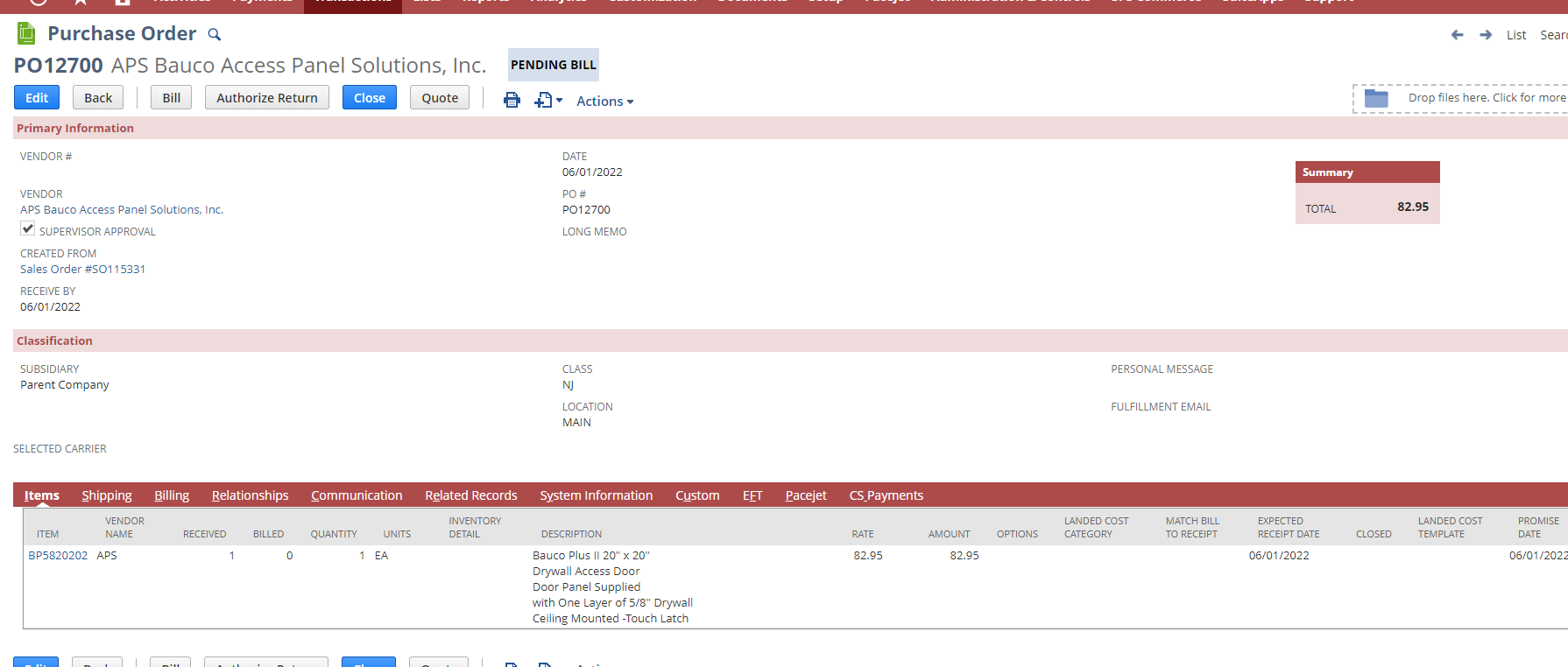Select the Items tab
The height and width of the screenshot is (667, 1568).
(42, 495)
